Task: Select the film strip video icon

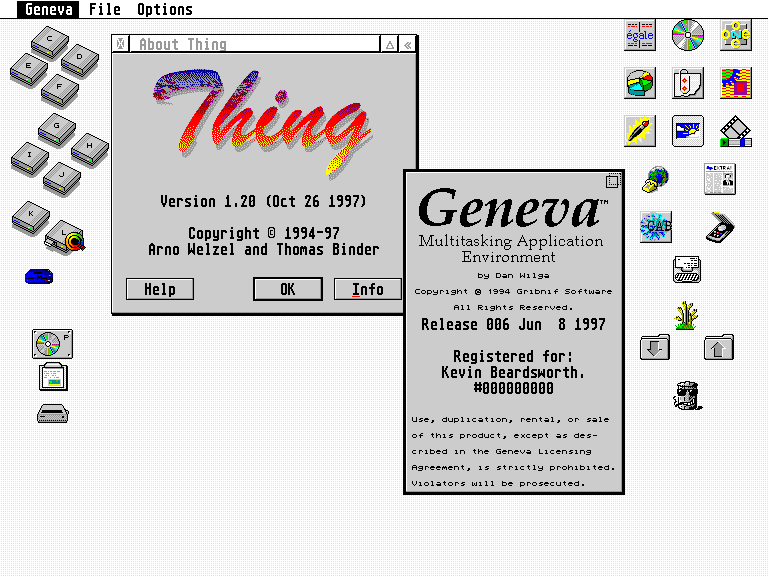Action: [736, 131]
